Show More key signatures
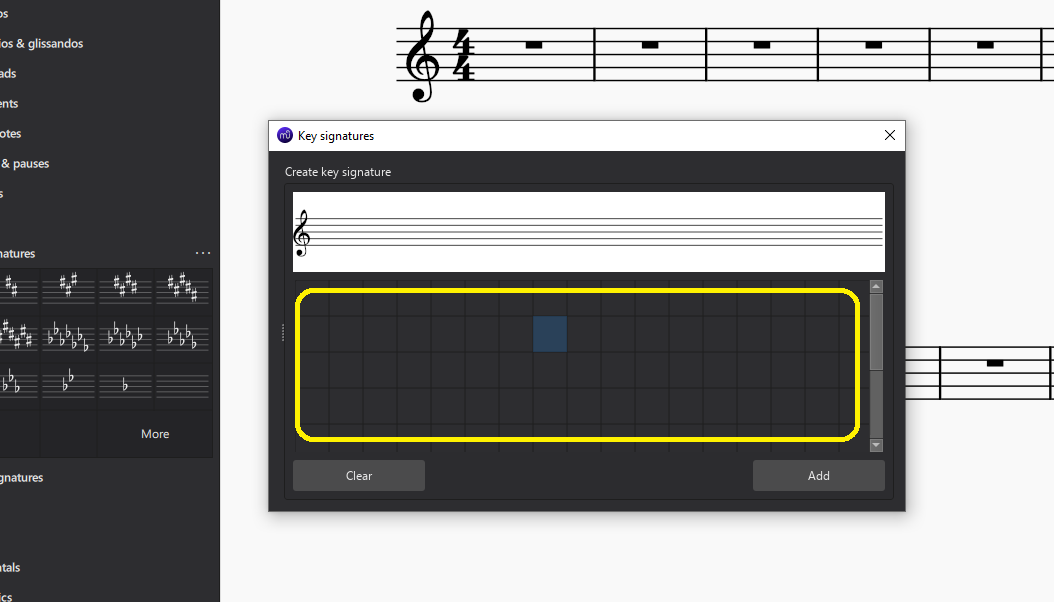Screen dimensions: 1054x602 tap(155, 433)
